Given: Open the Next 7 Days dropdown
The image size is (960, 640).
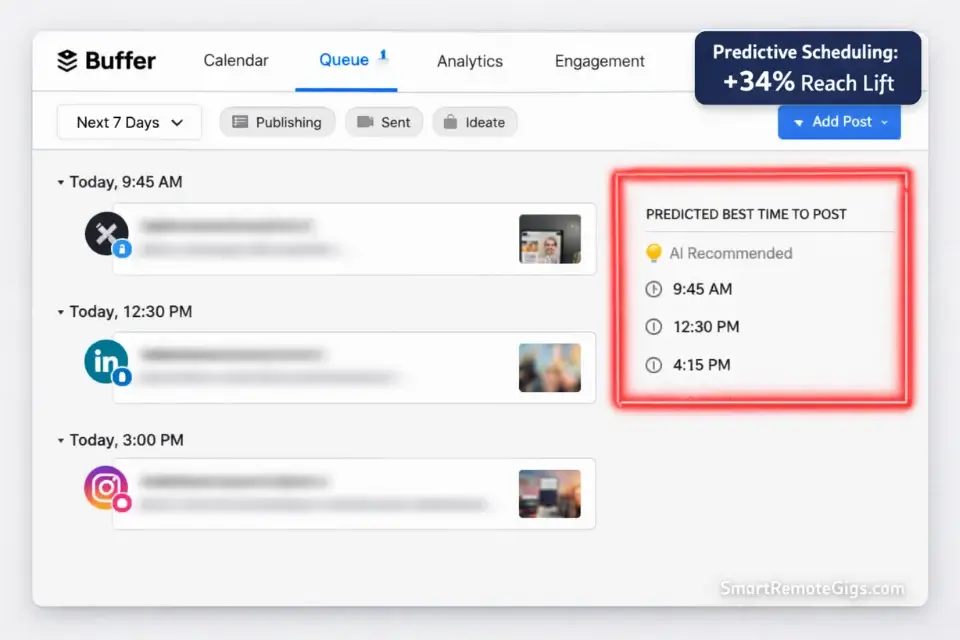Looking at the screenshot, I should click(x=128, y=122).
